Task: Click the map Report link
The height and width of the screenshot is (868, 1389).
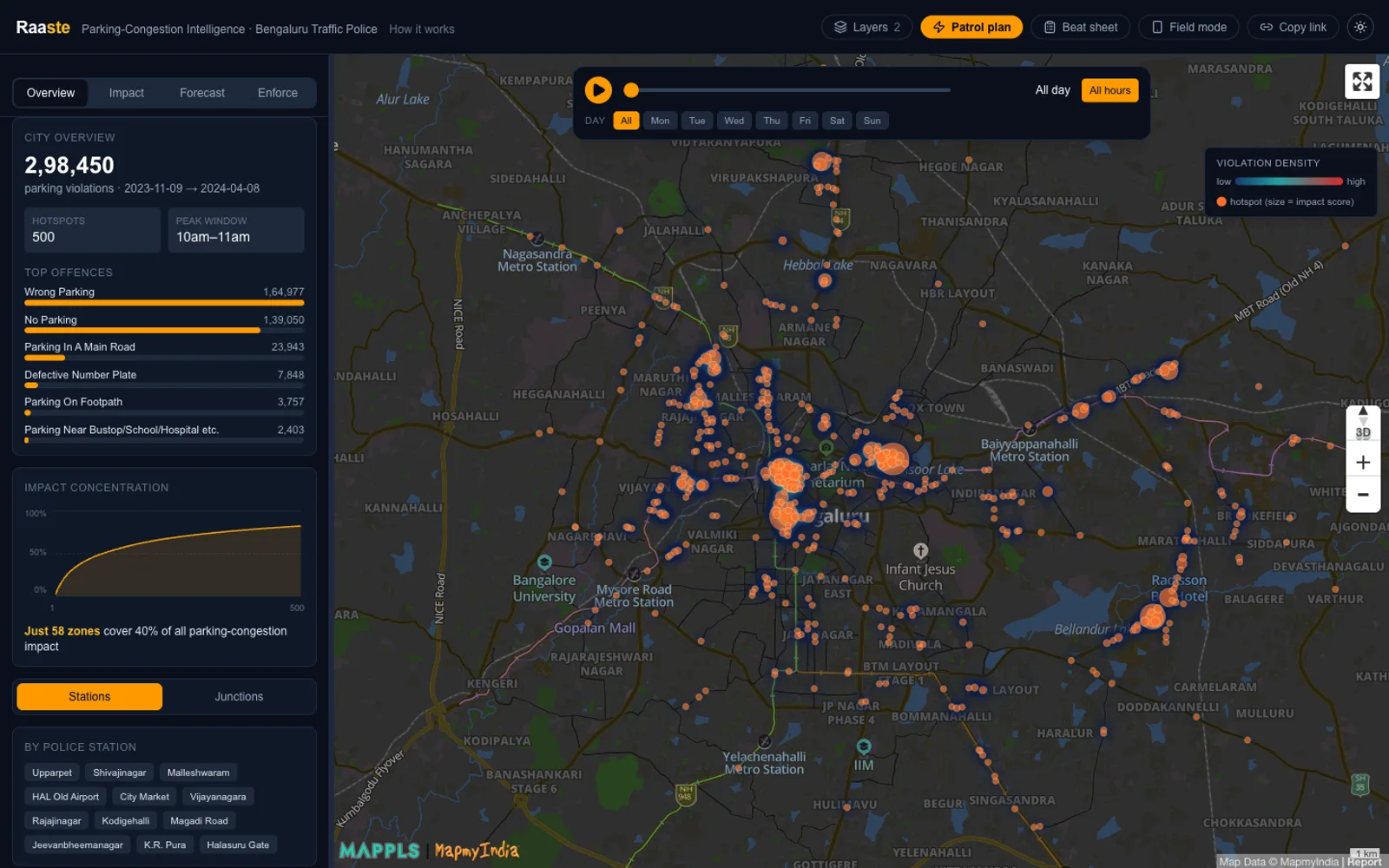Action: click(1365, 862)
